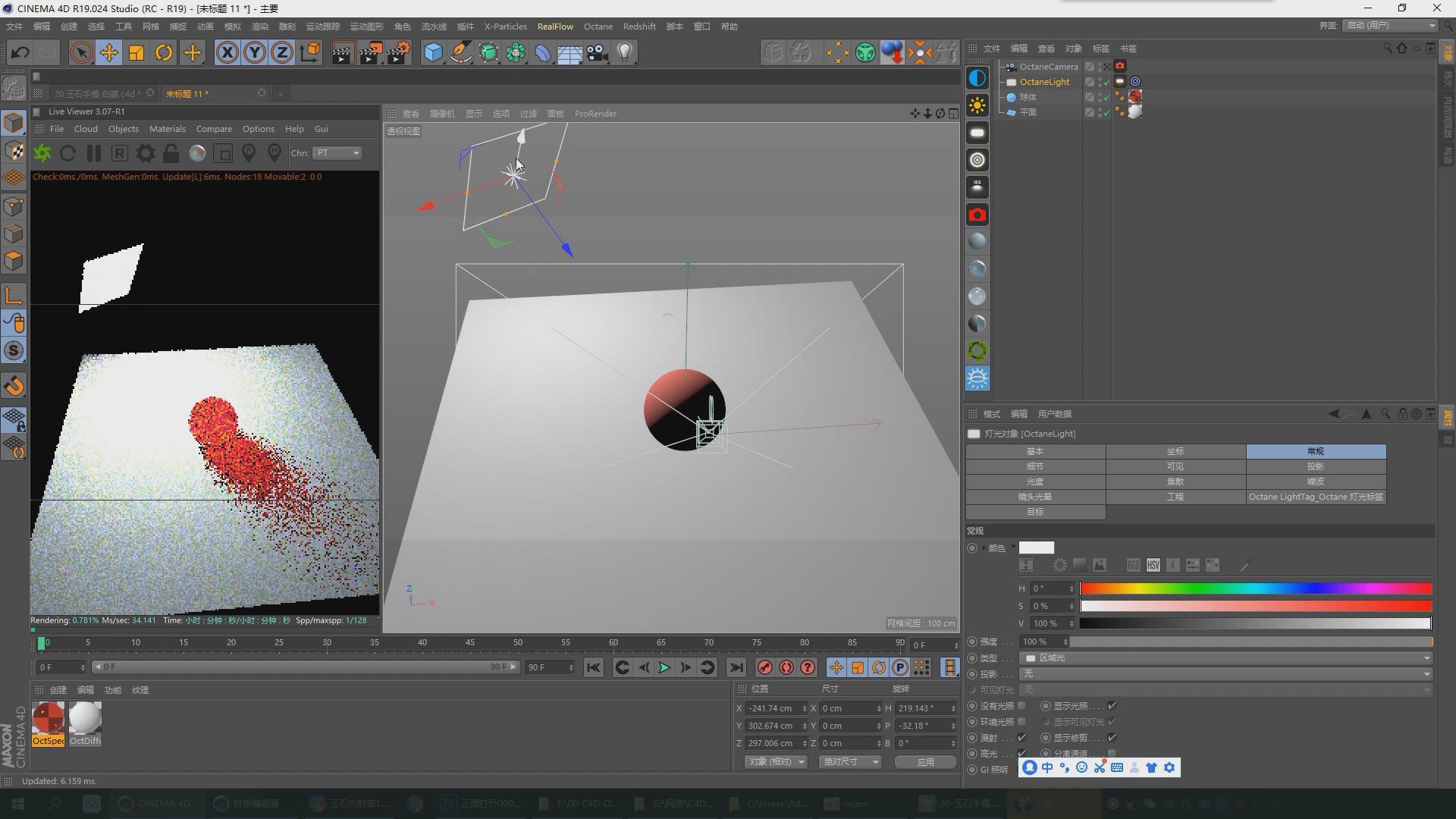Toggle 环境光照 checkbox
1456x819 pixels.
[x=1022, y=722]
